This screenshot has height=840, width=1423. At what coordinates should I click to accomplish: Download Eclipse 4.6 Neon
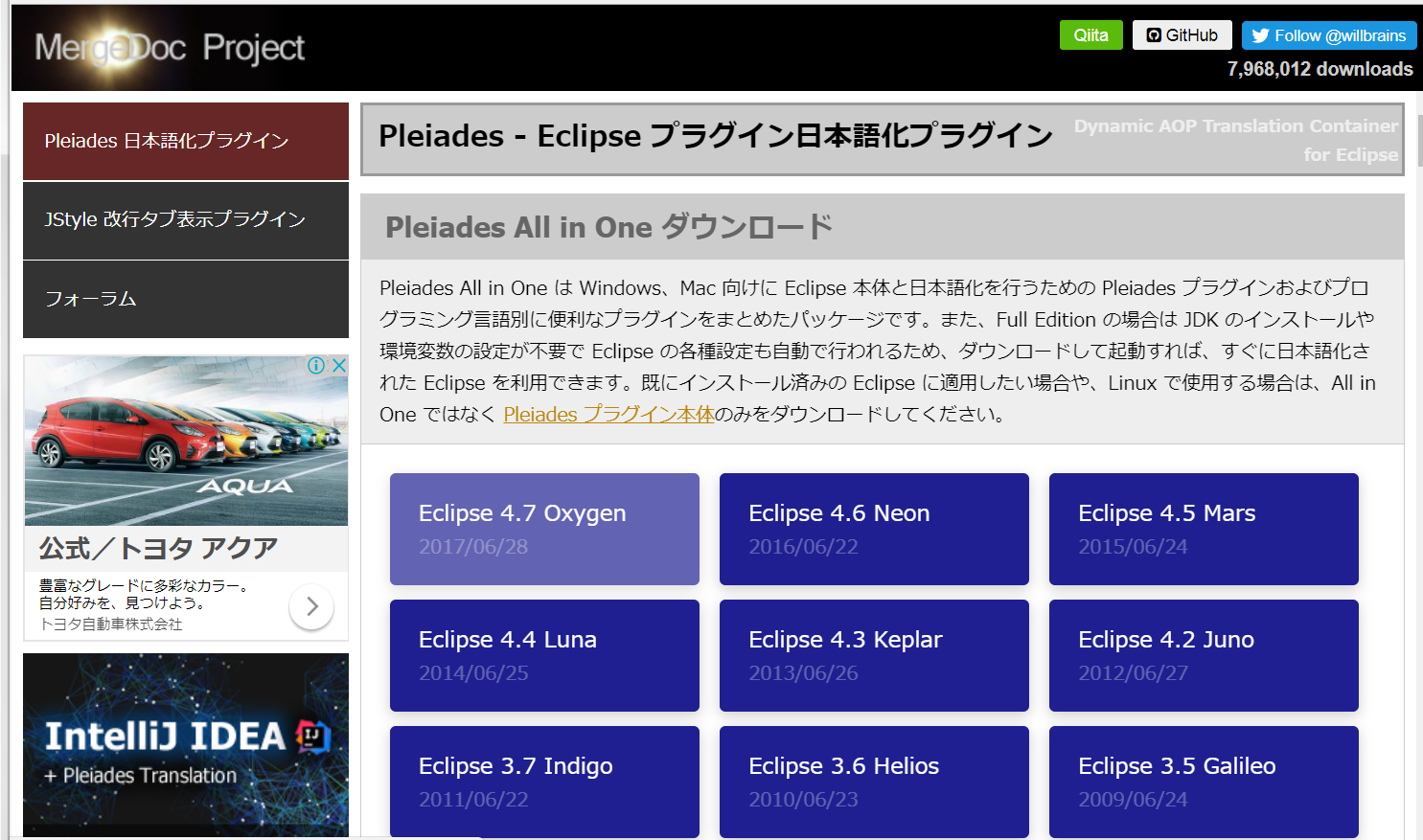click(x=874, y=529)
